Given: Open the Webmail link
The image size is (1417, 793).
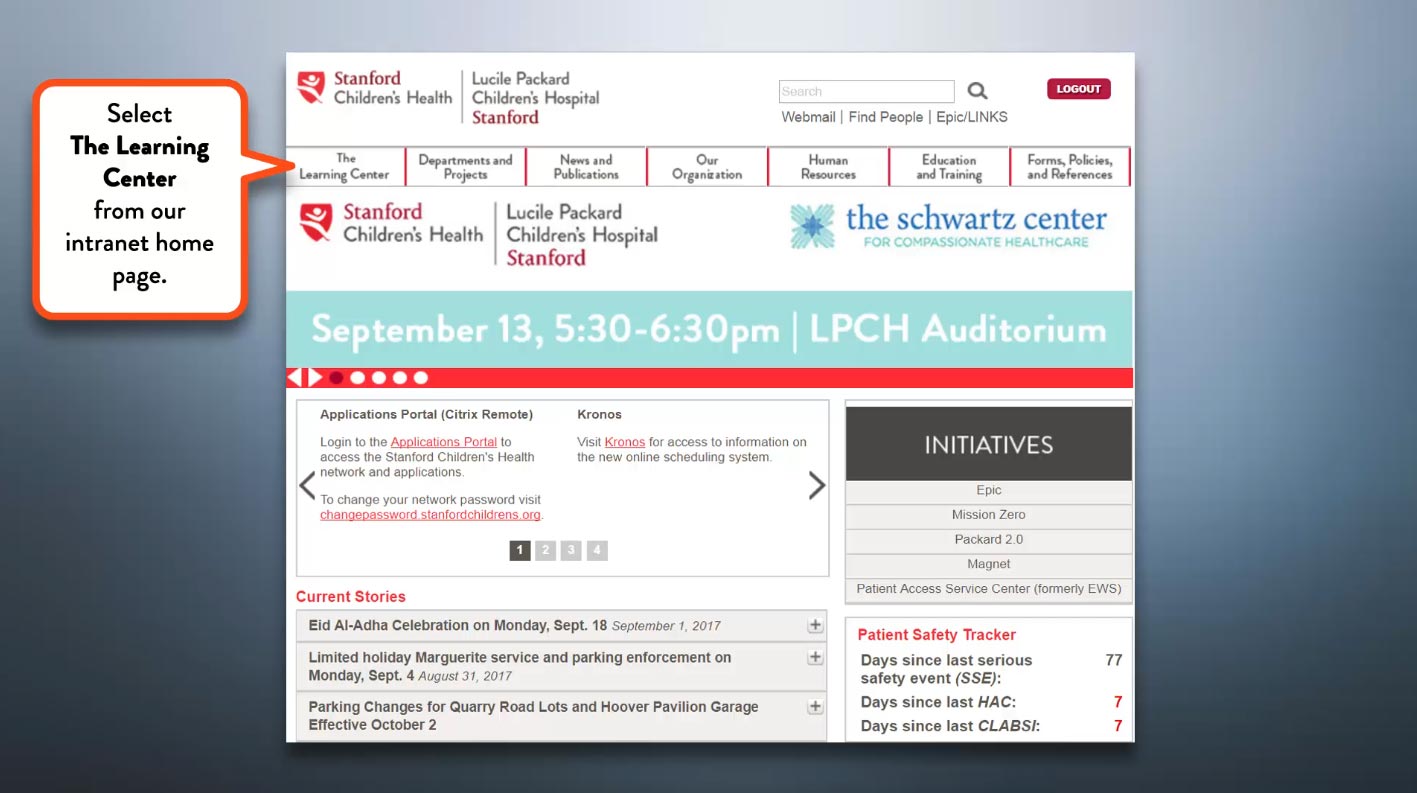Looking at the screenshot, I should (x=808, y=117).
